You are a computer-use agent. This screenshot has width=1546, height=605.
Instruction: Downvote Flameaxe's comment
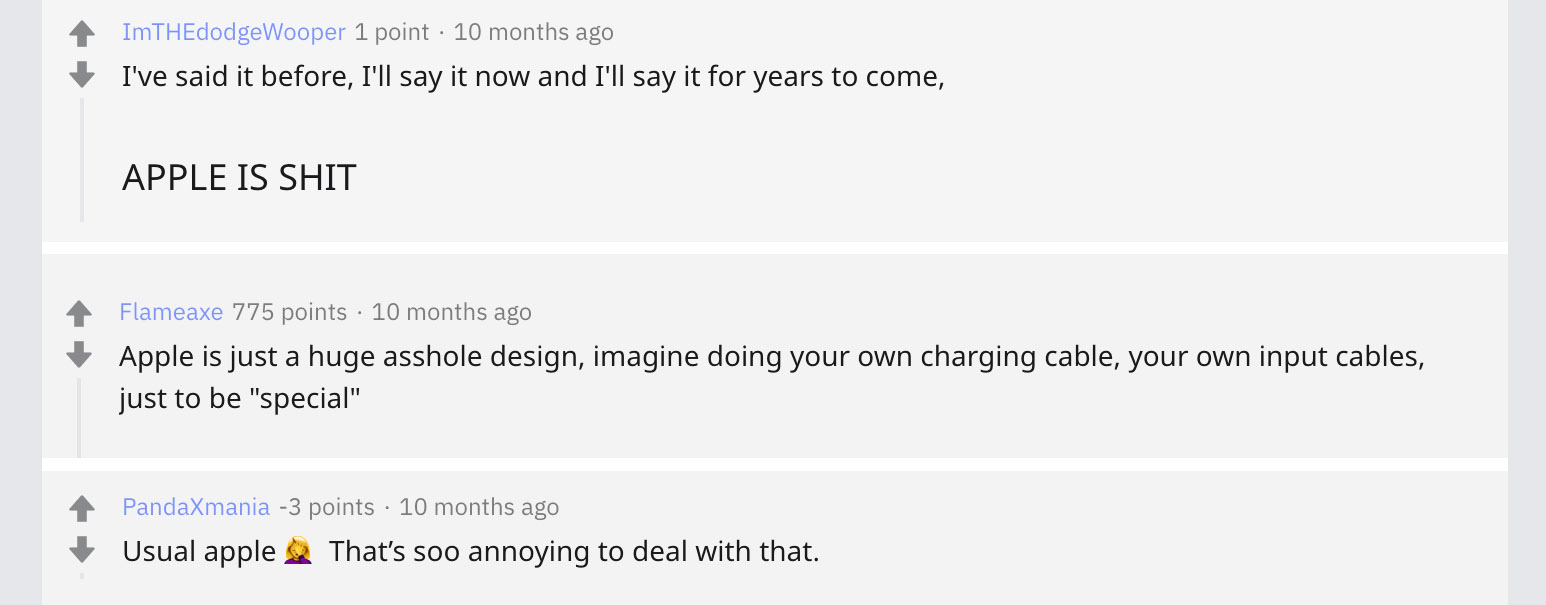click(x=79, y=354)
